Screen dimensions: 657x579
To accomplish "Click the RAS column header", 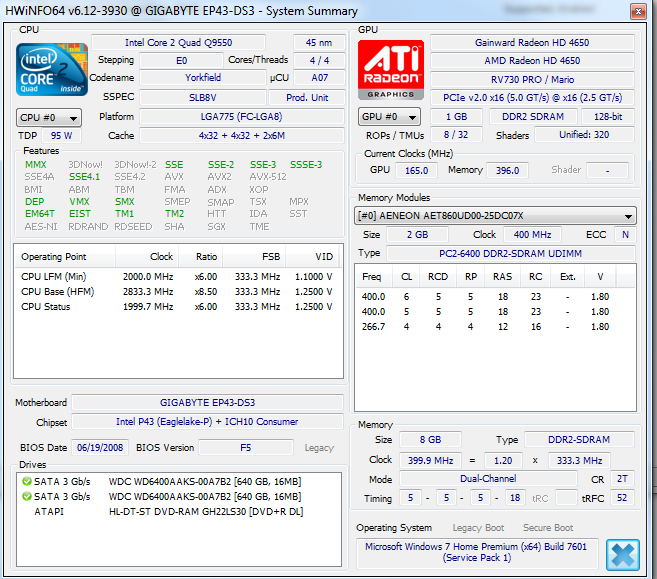I will (x=502, y=277).
